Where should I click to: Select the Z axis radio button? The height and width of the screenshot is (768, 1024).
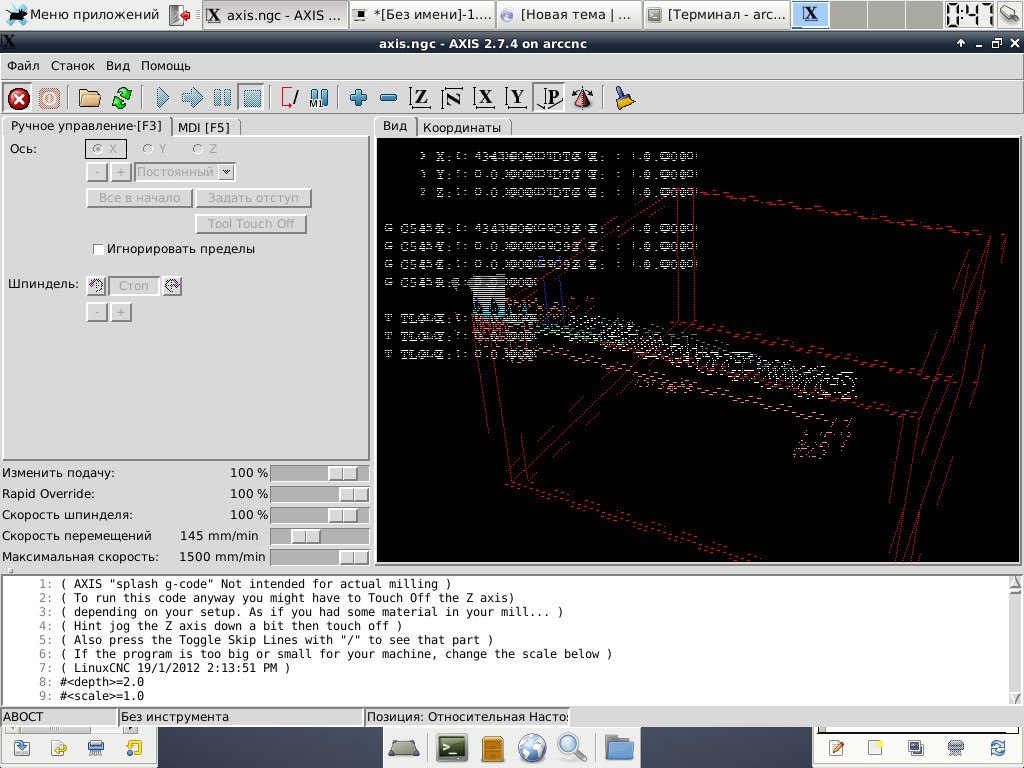[198, 149]
